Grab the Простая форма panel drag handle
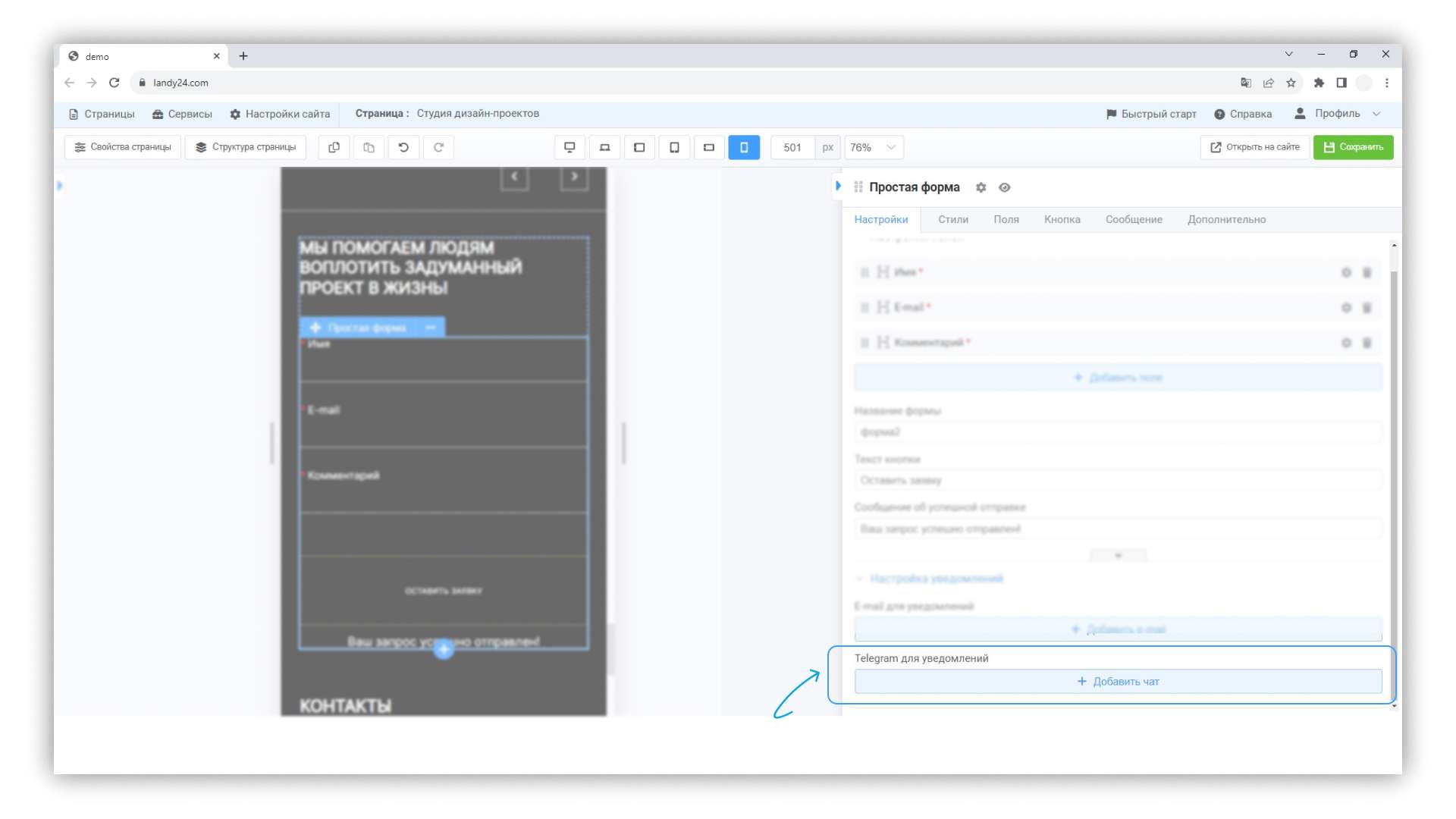 coord(858,187)
